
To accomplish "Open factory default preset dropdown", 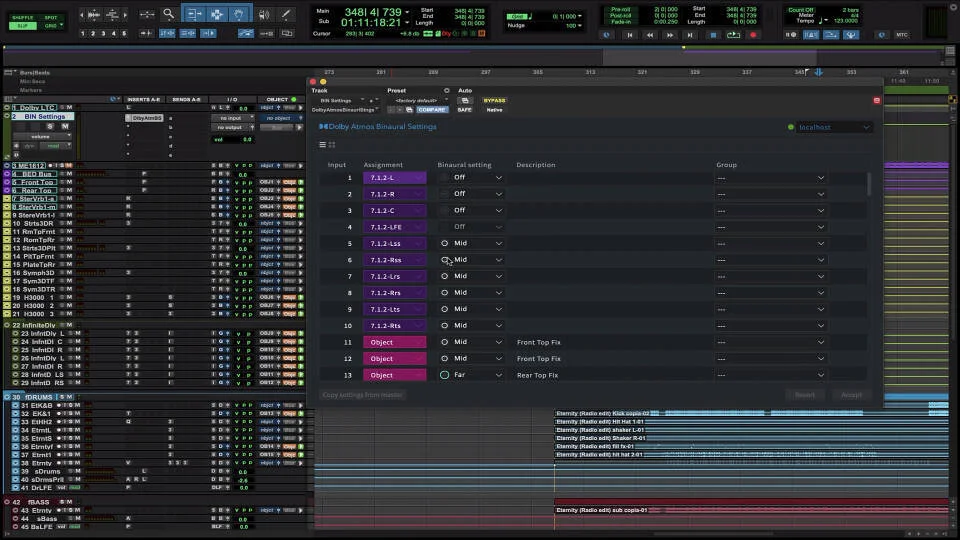I will point(420,100).
